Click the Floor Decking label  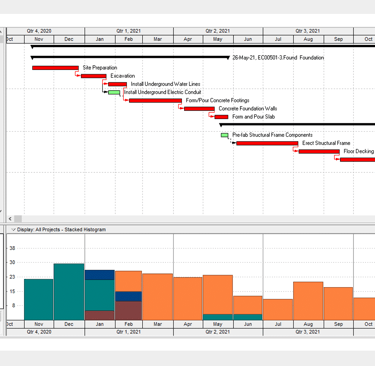(359, 151)
